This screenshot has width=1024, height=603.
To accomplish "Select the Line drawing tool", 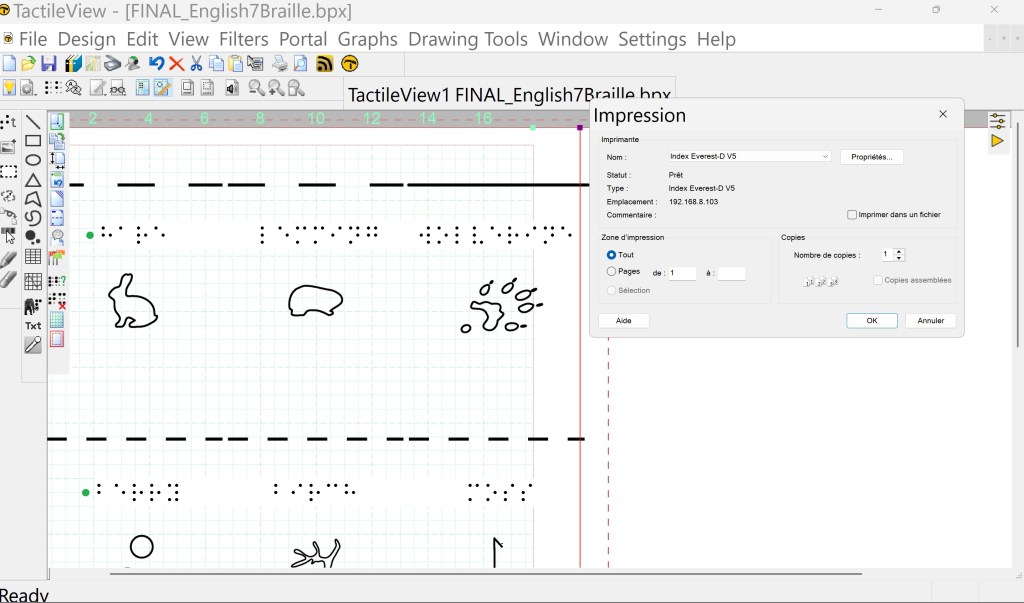I will tap(33, 122).
